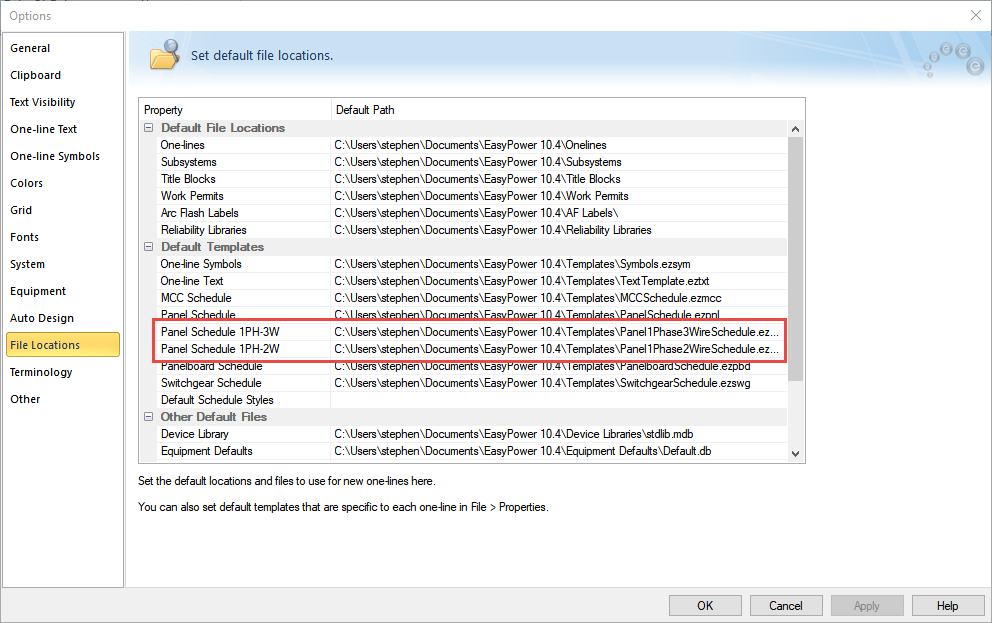This screenshot has width=992, height=623.
Task: Collapse the Default File Locations group
Action: click(149, 128)
